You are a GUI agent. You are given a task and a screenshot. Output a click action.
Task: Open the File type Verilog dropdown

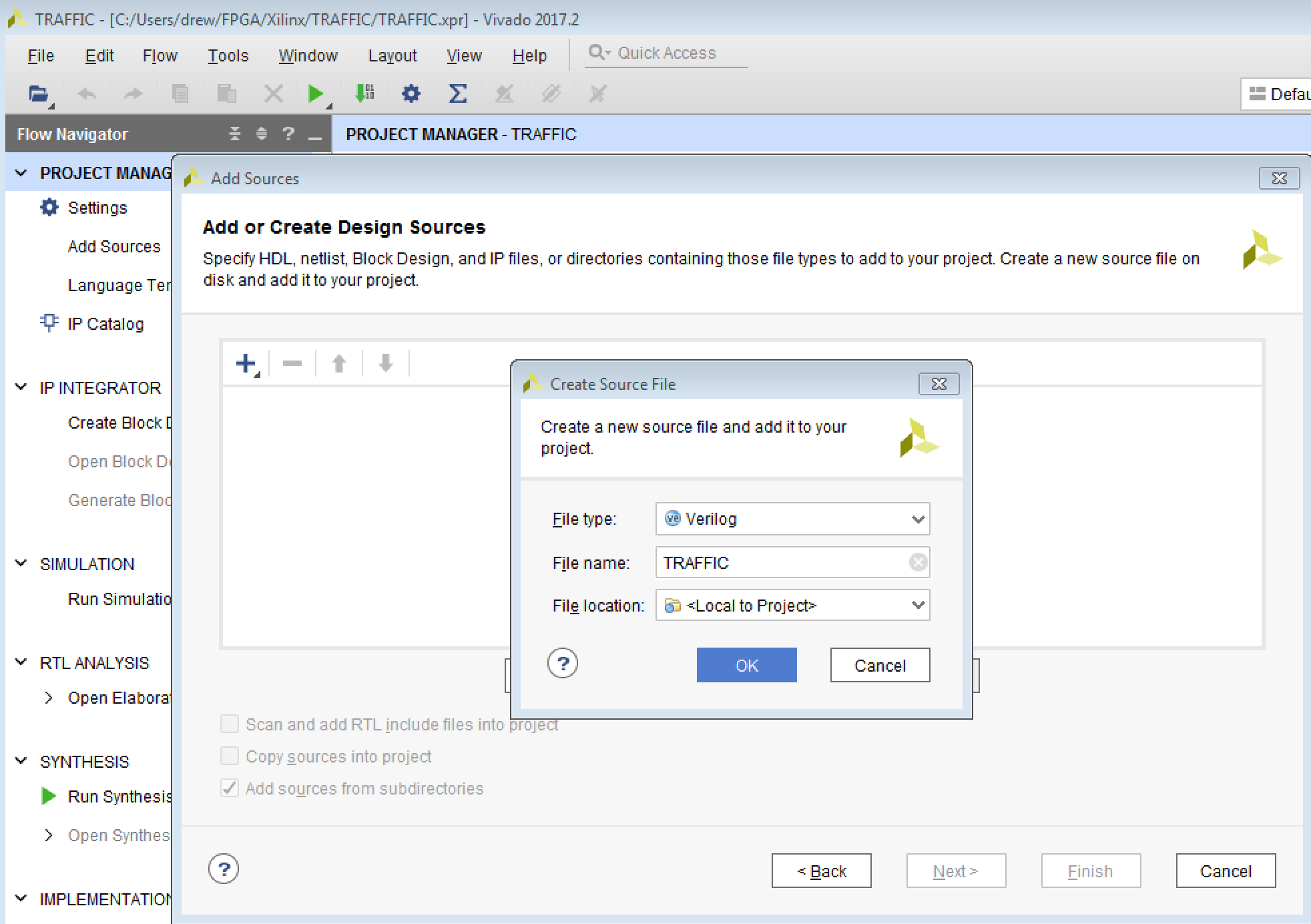[x=792, y=519]
